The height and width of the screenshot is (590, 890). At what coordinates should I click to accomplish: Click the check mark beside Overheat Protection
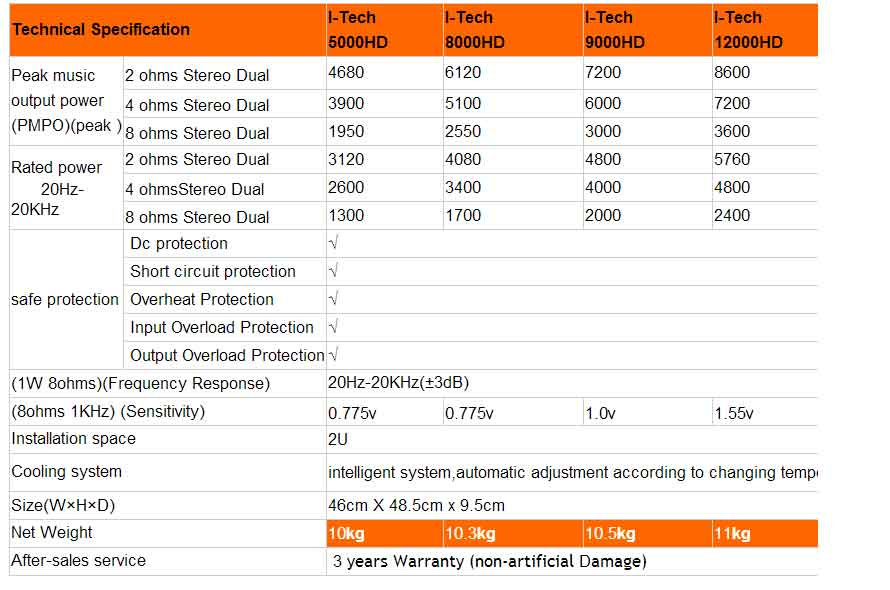tap(333, 299)
